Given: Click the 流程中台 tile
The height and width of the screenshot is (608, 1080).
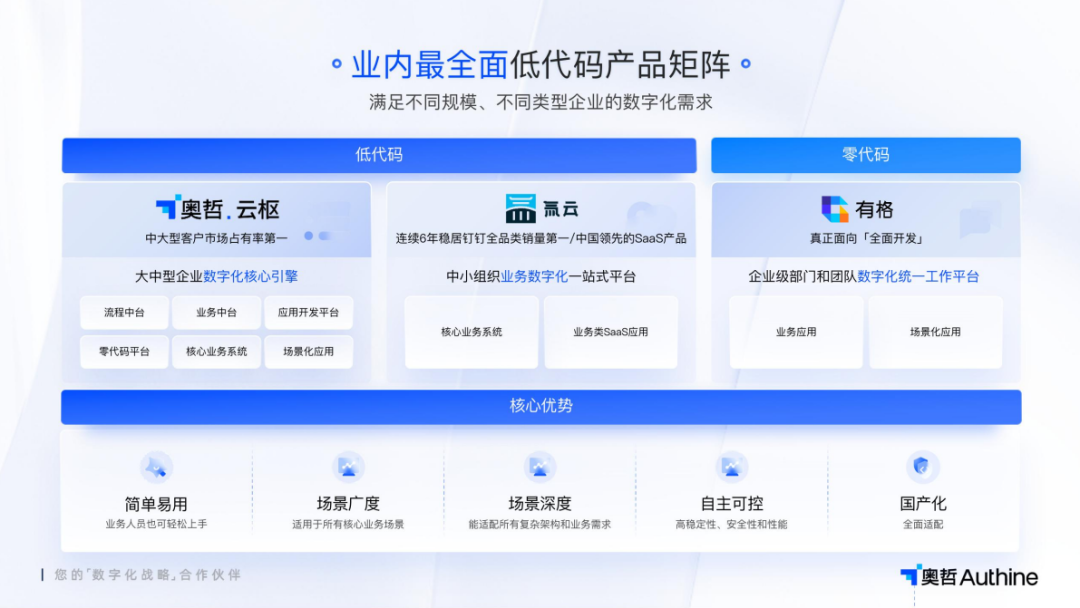Looking at the screenshot, I should [124, 313].
